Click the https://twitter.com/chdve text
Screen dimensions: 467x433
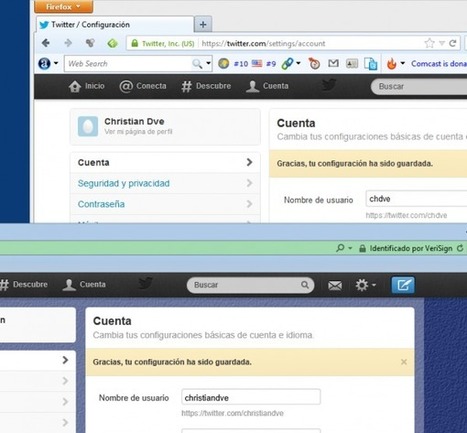pos(406,215)
